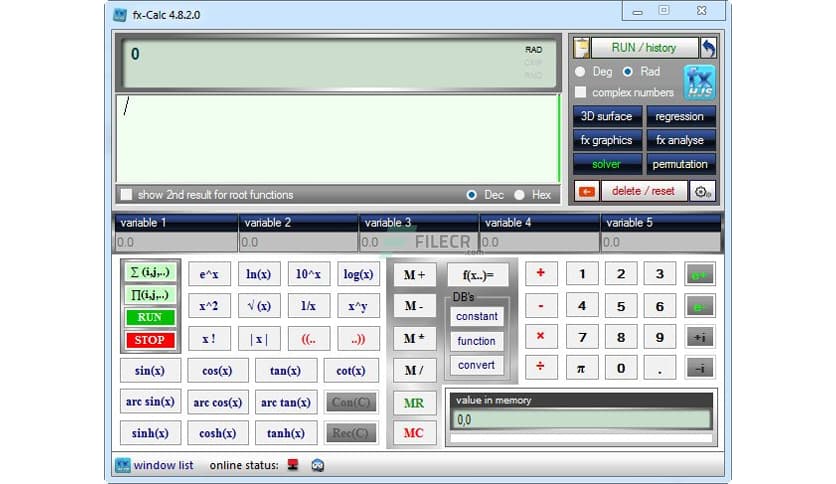The height and width of the screenshot is (484, 836).
Task: Click inside the formula input area
Action: [x=337, y=139]
